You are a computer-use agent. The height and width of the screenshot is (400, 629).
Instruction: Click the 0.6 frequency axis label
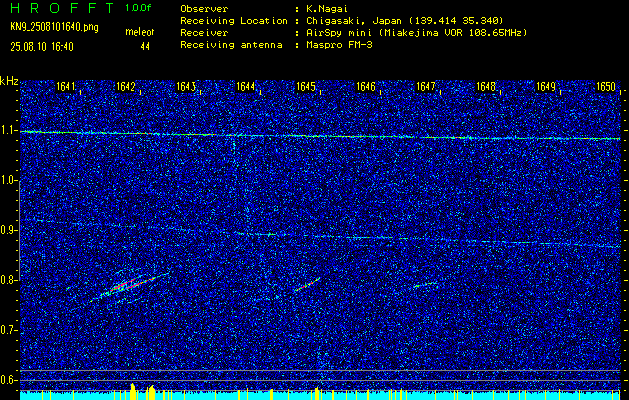pos(8,380)
